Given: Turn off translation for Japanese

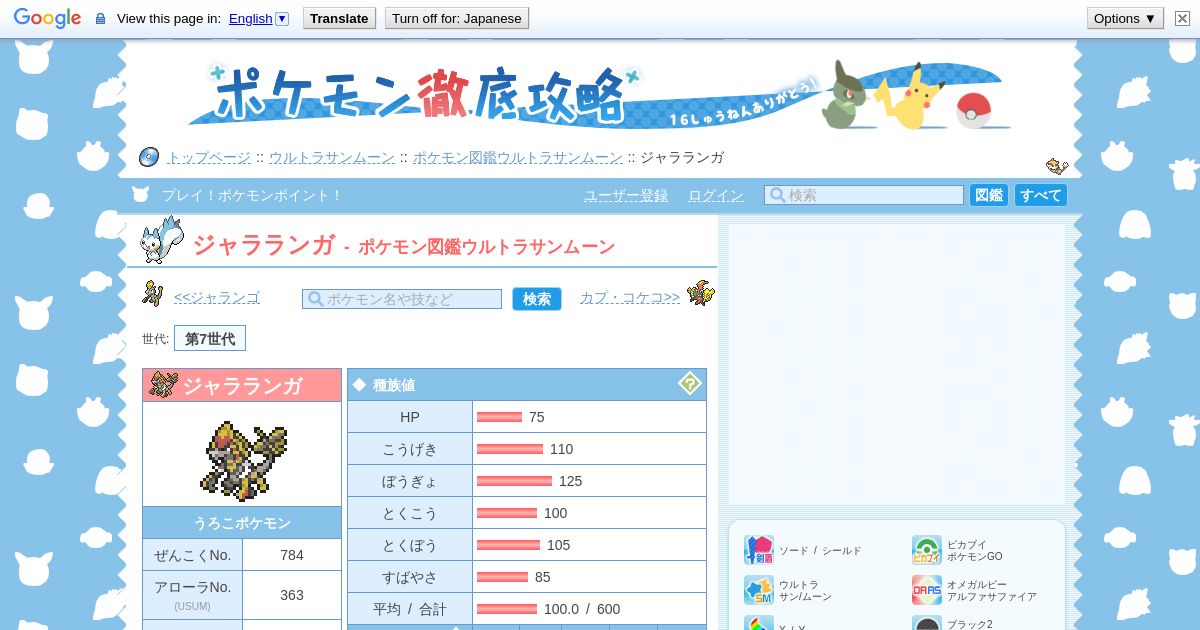Looking at the screenshot, I should click(457, 18).
